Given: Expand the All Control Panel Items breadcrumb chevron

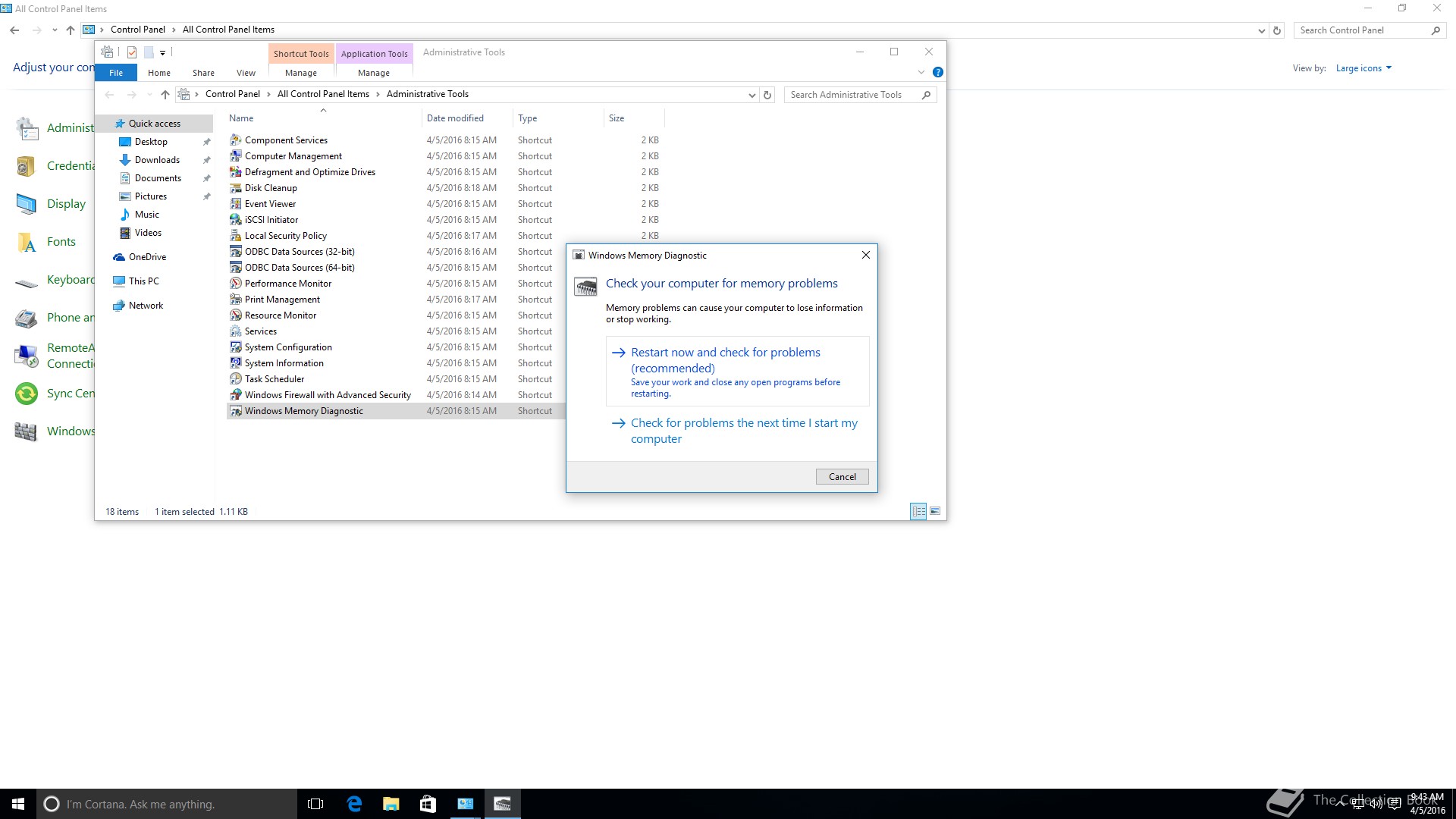Looking at the screenshot, I should (378, 94).
